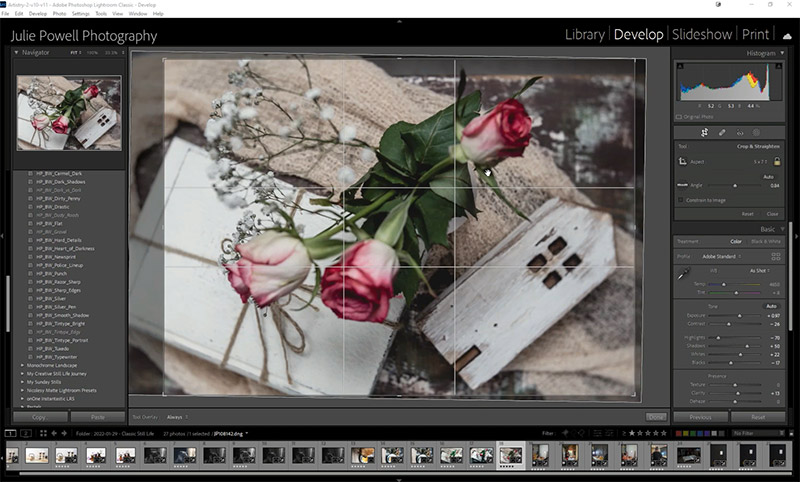800x482 pixels.
Task: Open the No Filter dropdown
Action: [758, 433]
